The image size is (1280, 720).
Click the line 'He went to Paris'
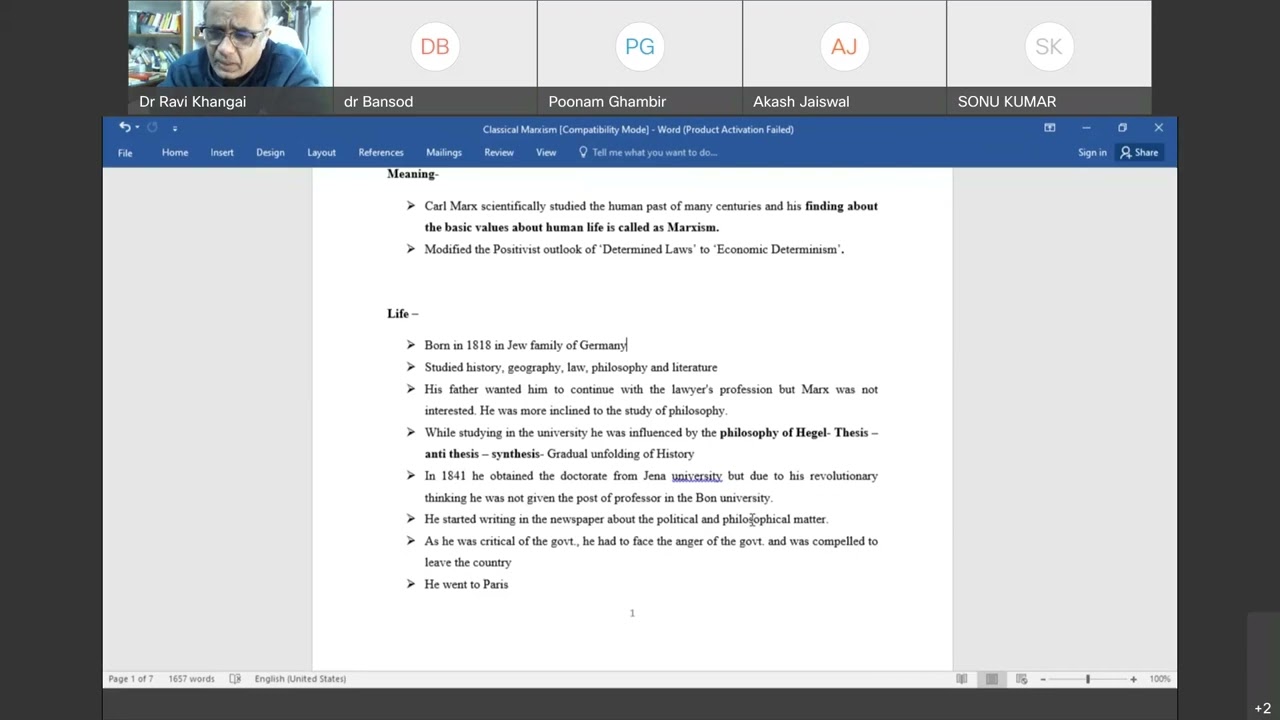point(466,584)
